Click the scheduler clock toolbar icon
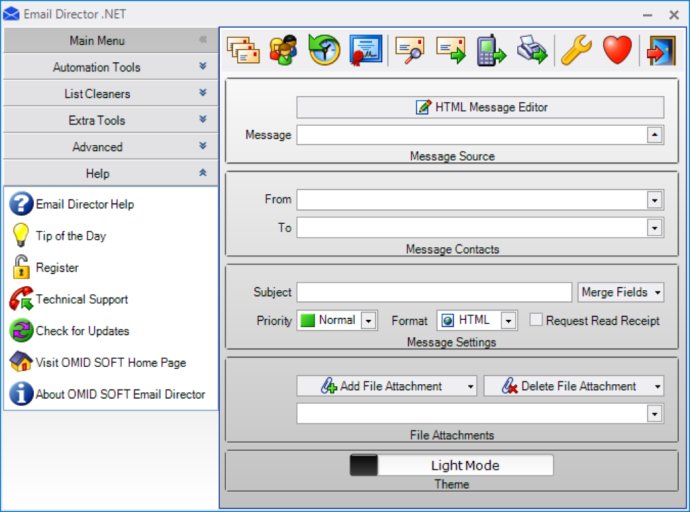This screenshot has height=512, width=690. [324, 50]
